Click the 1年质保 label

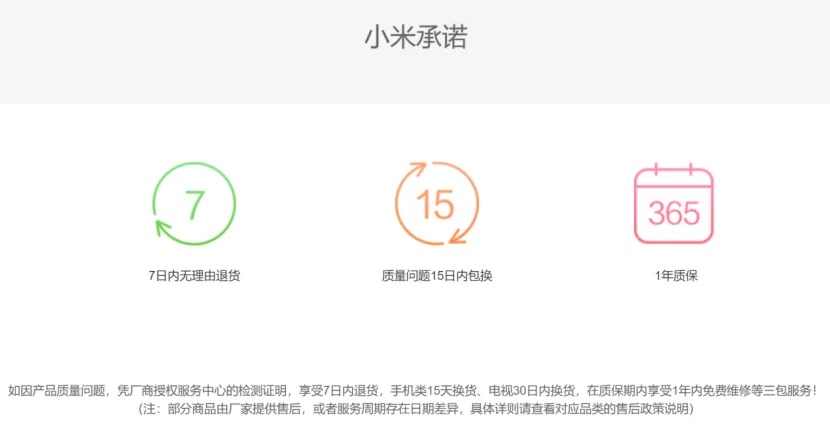click(x=676, y=276)
